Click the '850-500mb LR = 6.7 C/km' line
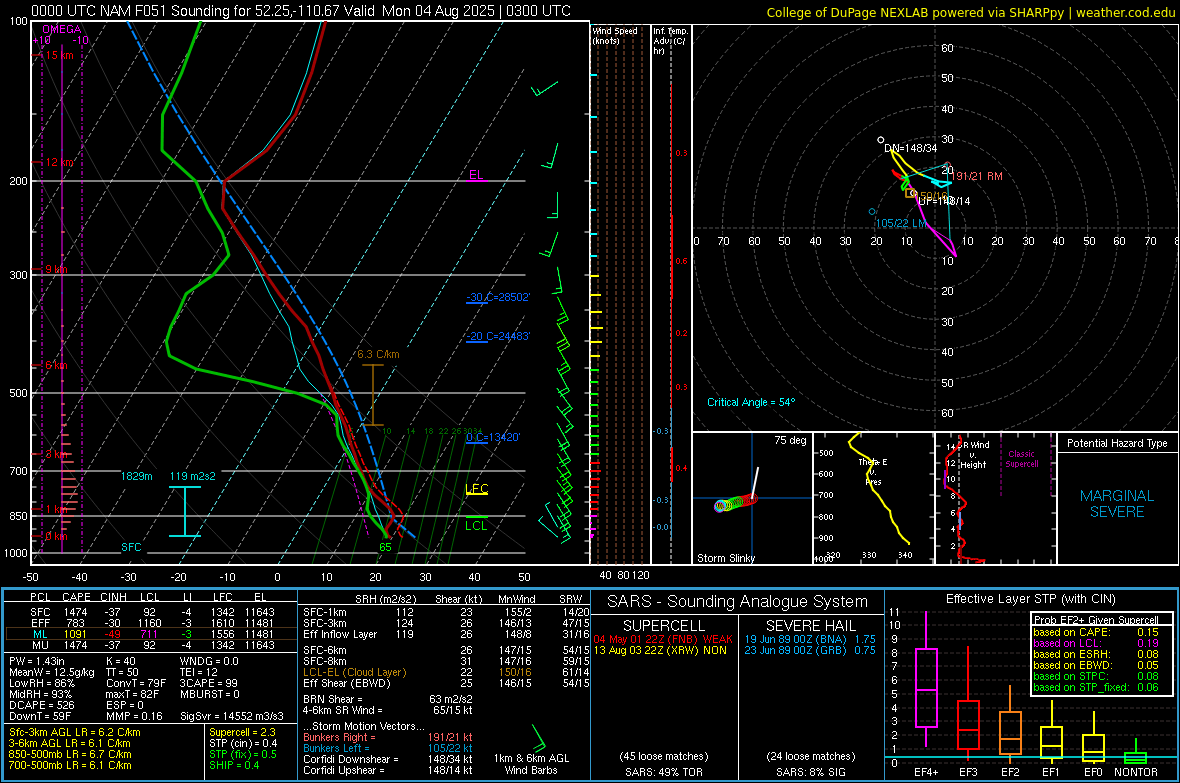This screenshot has width=1180, height=783. (x=70, y=754)
